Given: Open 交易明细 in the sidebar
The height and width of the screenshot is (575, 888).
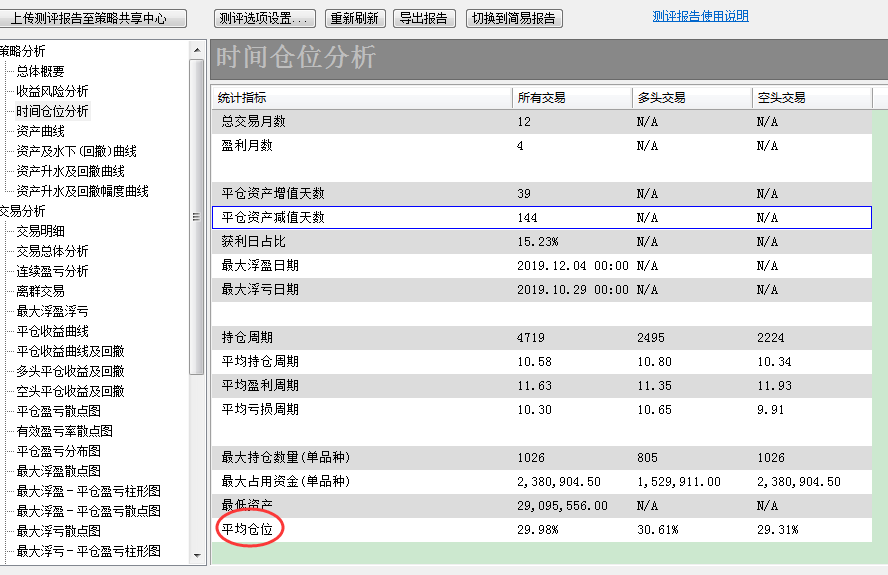Looking at the screenshot, I should (x=40, y=231).
